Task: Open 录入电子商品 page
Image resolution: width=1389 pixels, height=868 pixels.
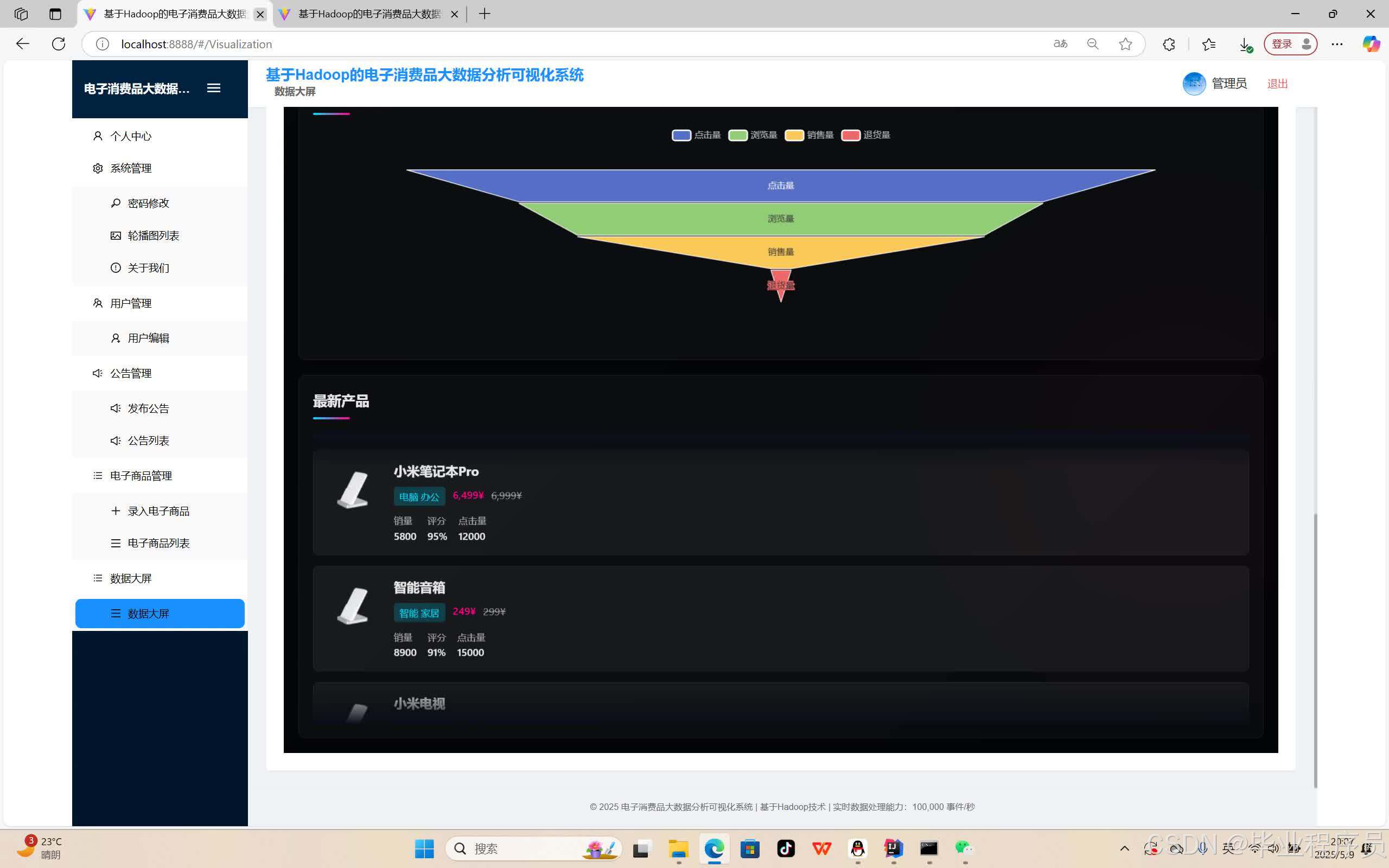Action: click(160, 511)
